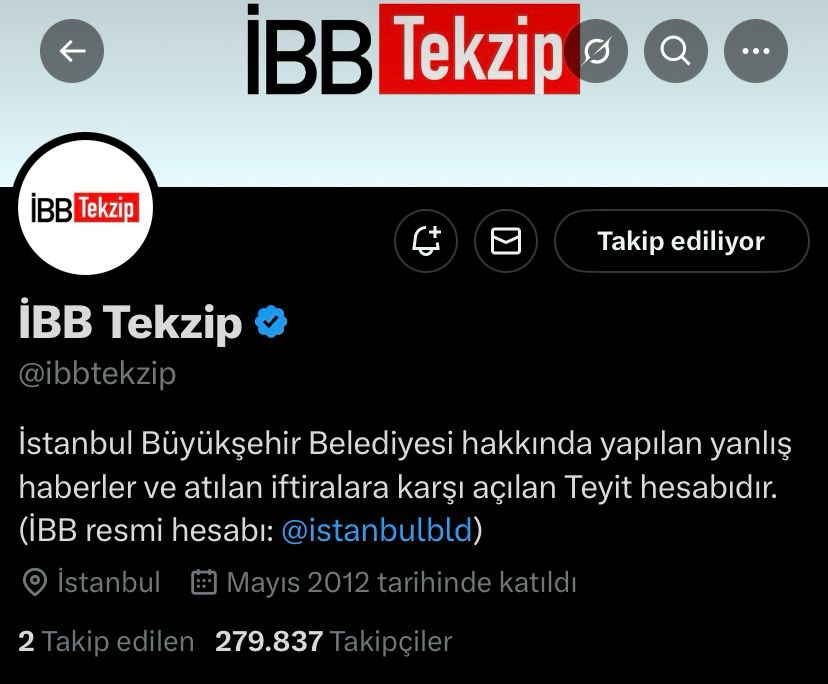Open the Grok slashed-circle icon
828x684 pixels.
pyautogui.click(x=596, y=51)
